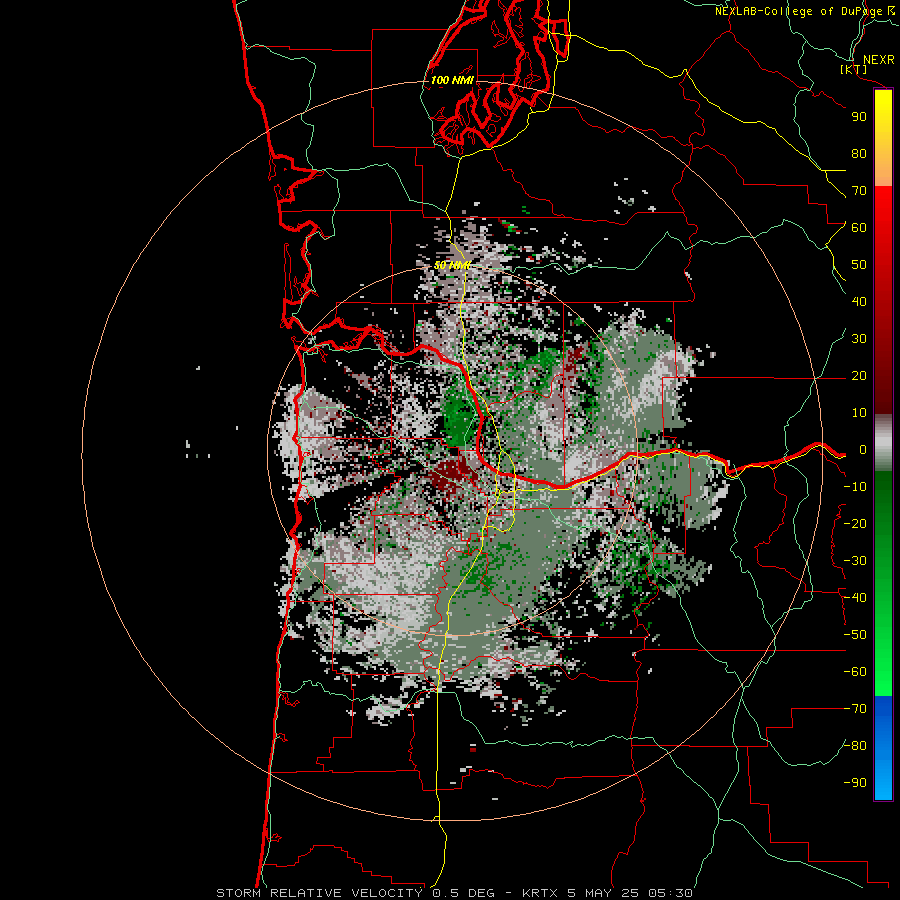
Task: Click the 'NEXR' label at top right
Action: (878, 60)
